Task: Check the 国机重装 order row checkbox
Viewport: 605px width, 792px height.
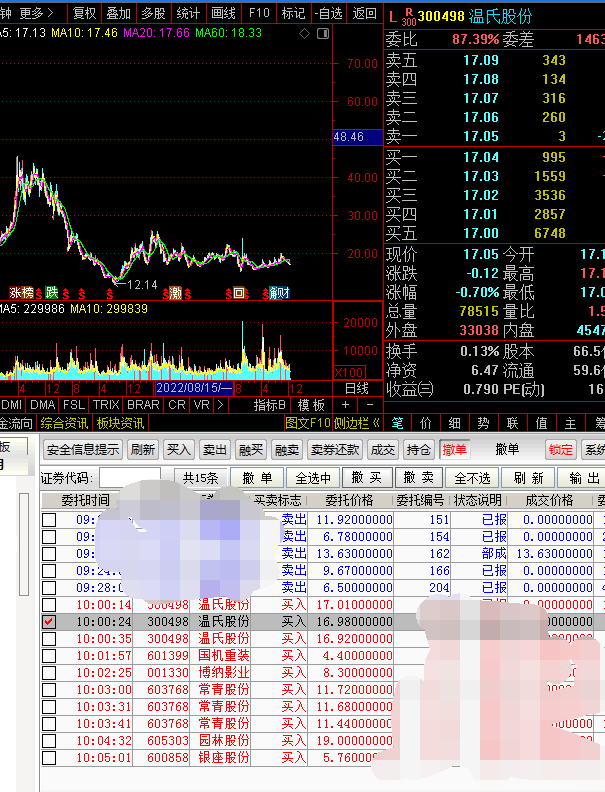Action: coord(49,655)
